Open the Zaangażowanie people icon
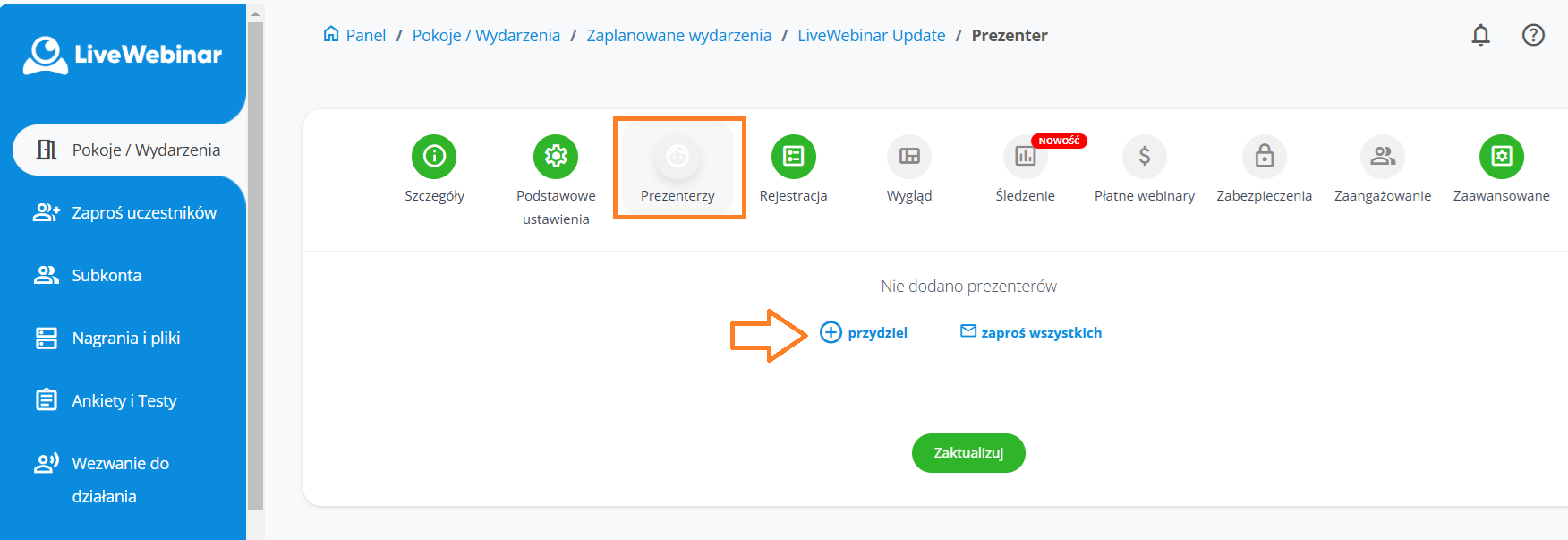The height and width of the screenshot is (540, 1568). [x=1383, y=157]
